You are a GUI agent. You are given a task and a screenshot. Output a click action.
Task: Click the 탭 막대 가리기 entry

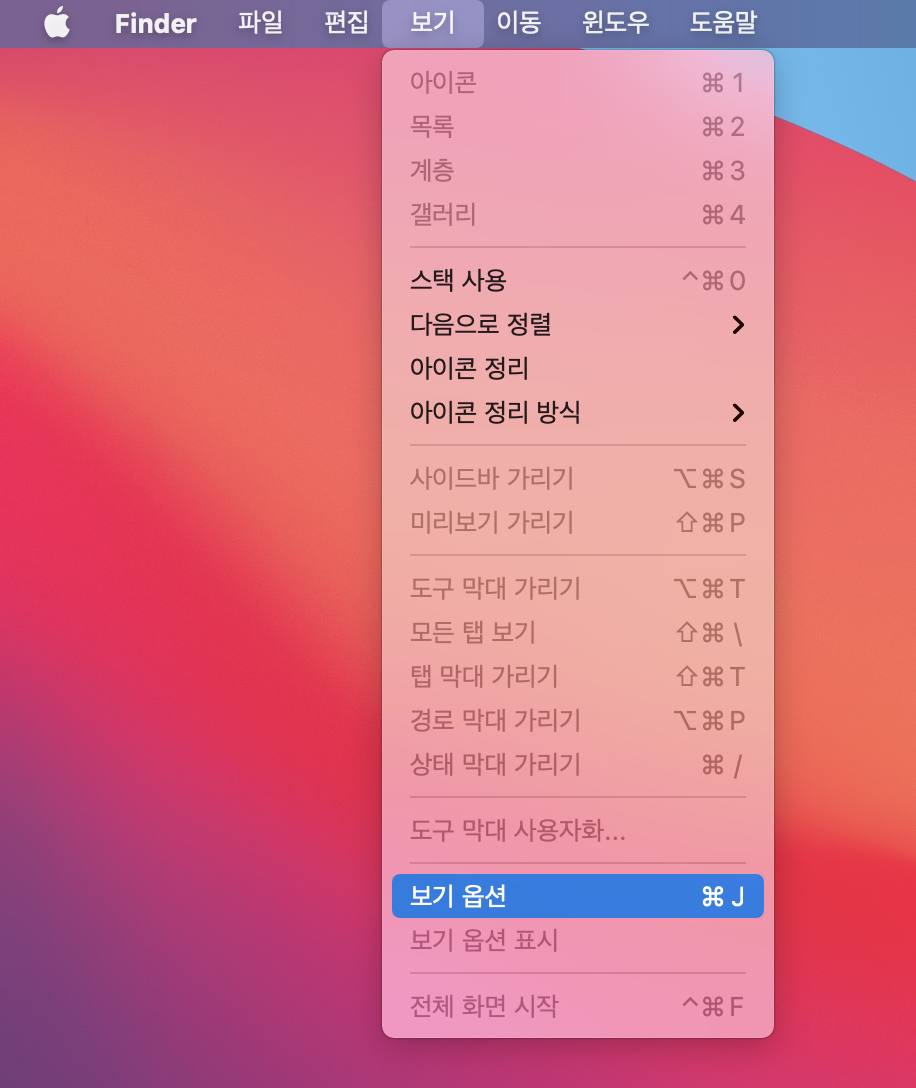click(x=577, y=676)
